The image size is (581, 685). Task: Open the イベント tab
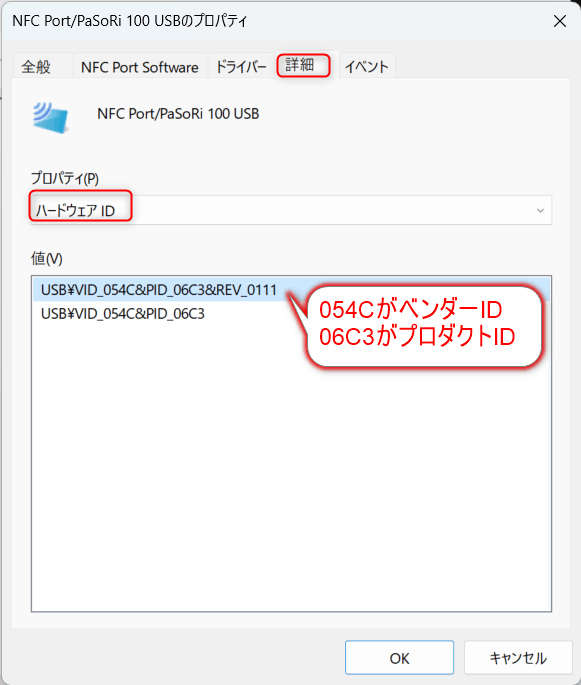point(367,67)
